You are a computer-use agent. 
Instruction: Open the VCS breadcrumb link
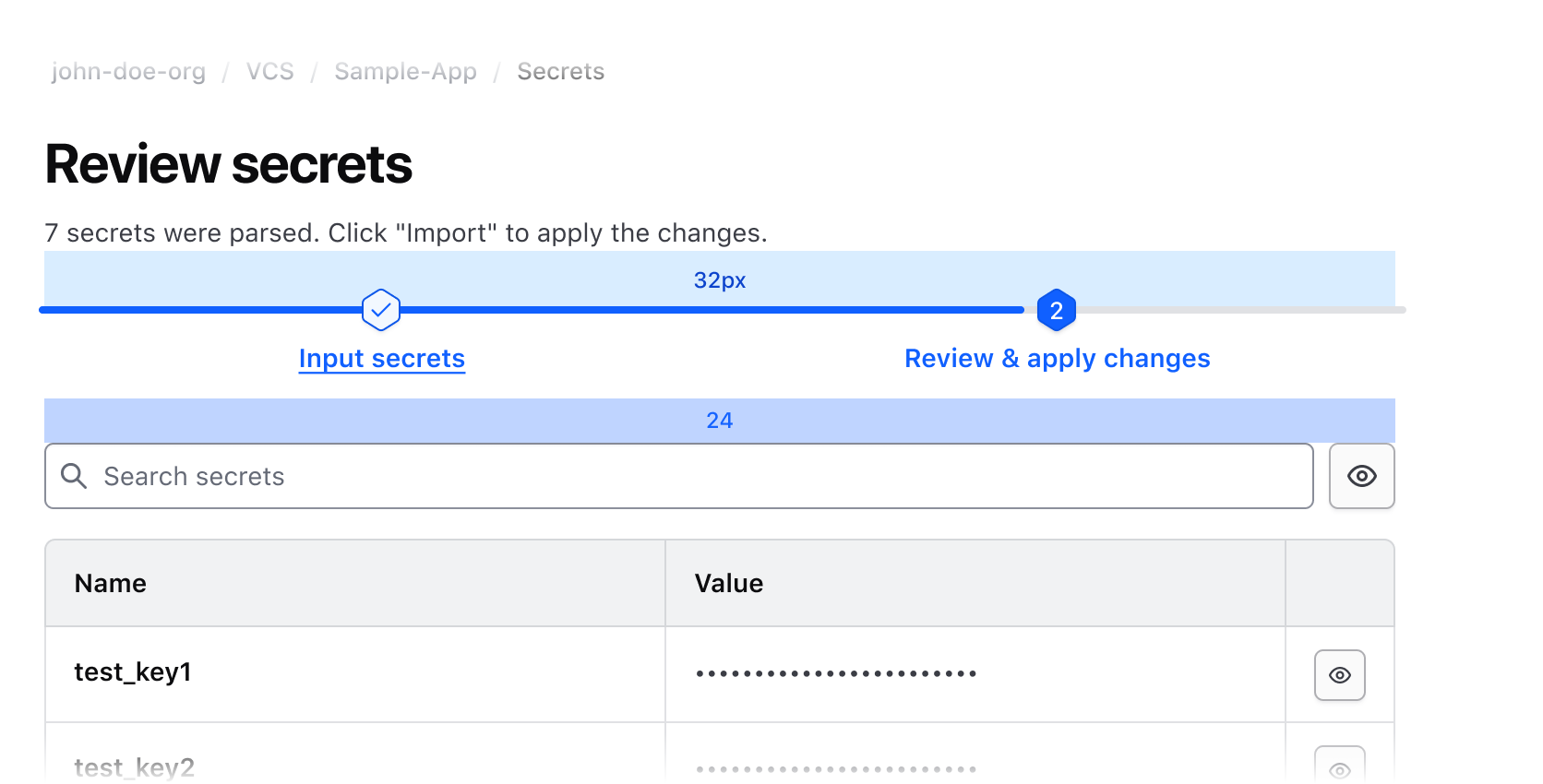coord(269,71)
